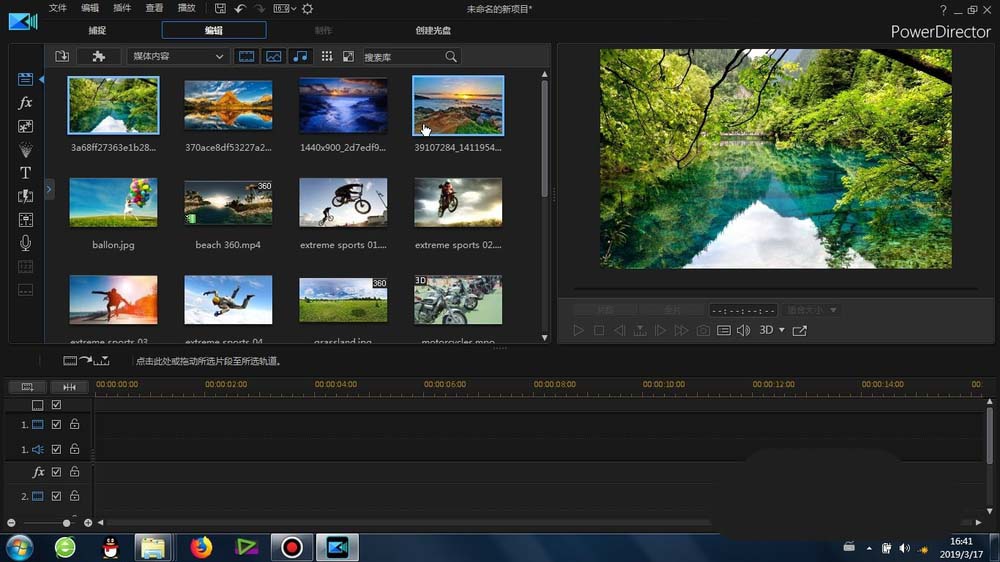Image resolution: width=1000 pixels, height=562 pixels.
Task: Open the 媒体内容 dropdown
Action: point(177,57)
